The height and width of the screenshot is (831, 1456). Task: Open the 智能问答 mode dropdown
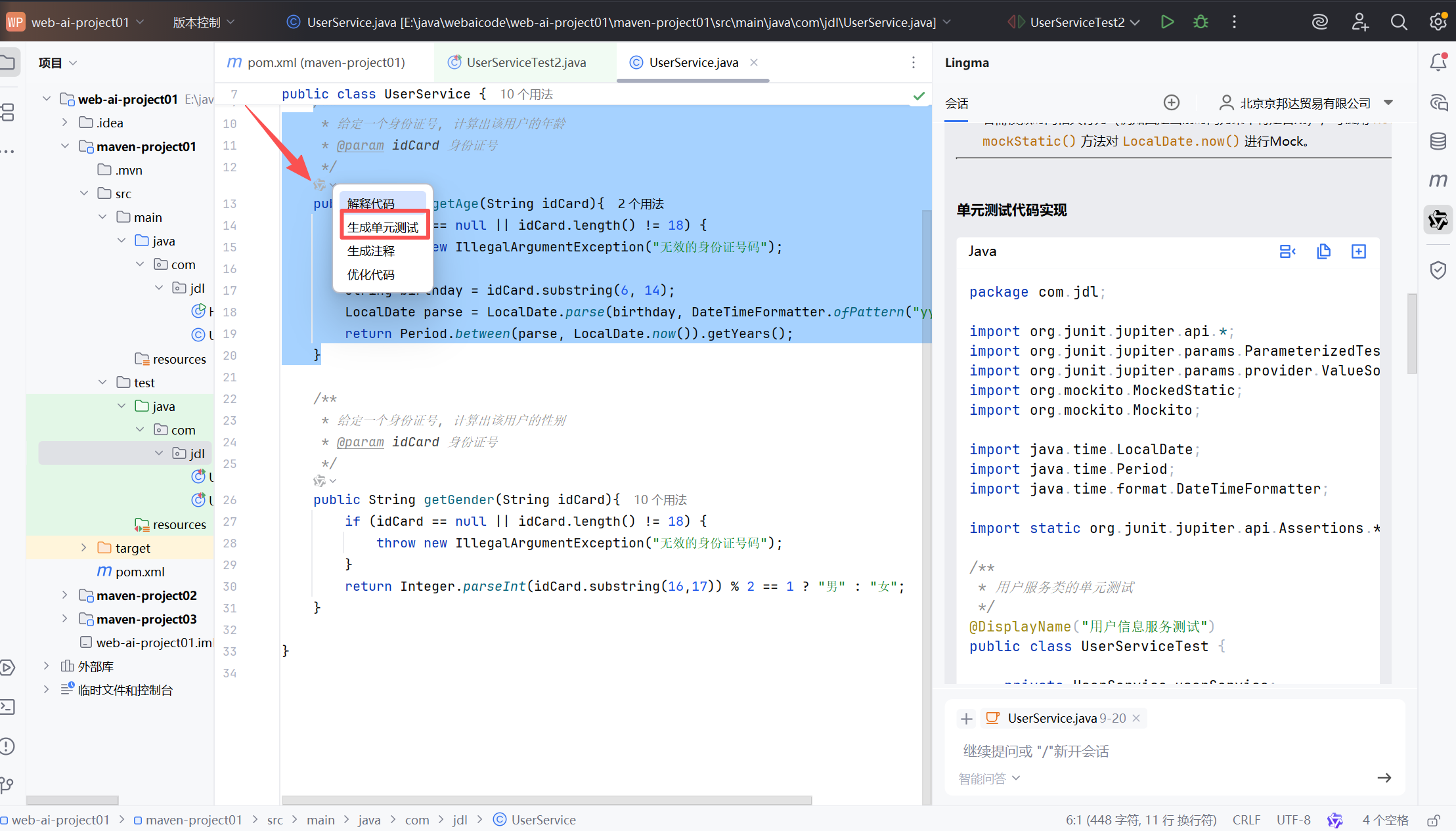click(988, 778)
